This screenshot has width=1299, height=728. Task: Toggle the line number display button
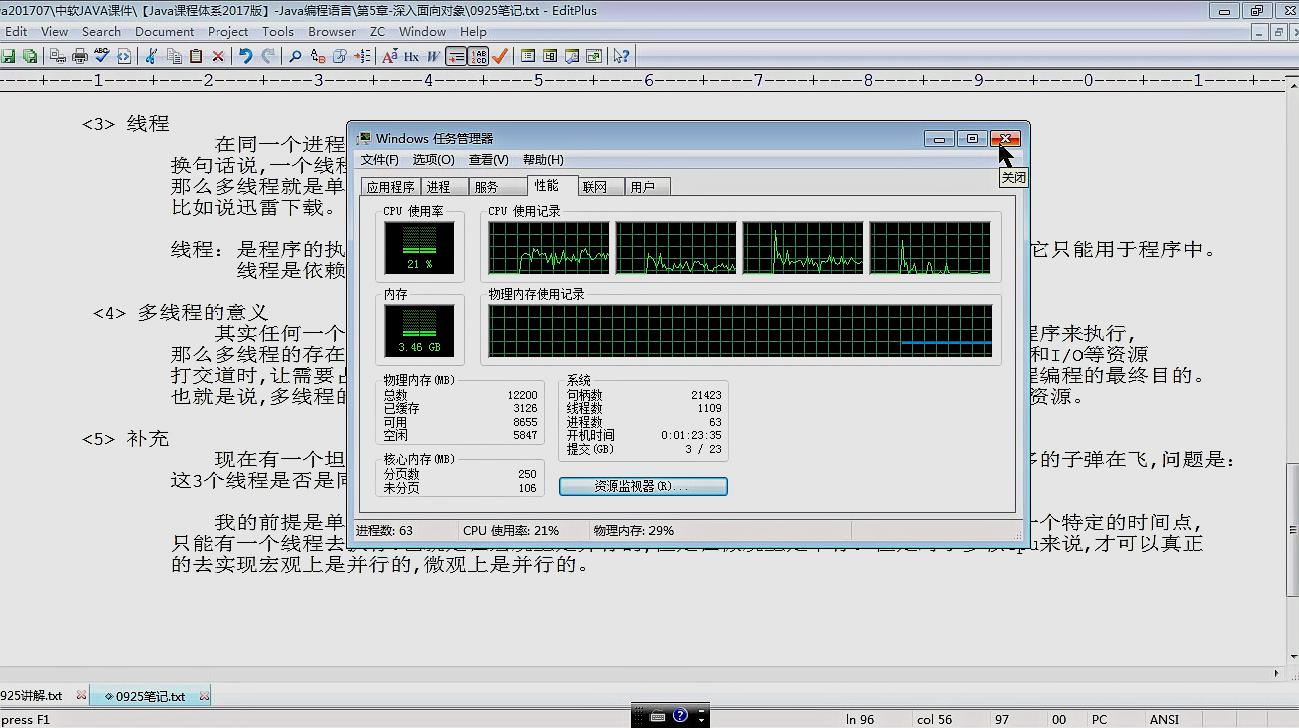[x=479, y=56]
